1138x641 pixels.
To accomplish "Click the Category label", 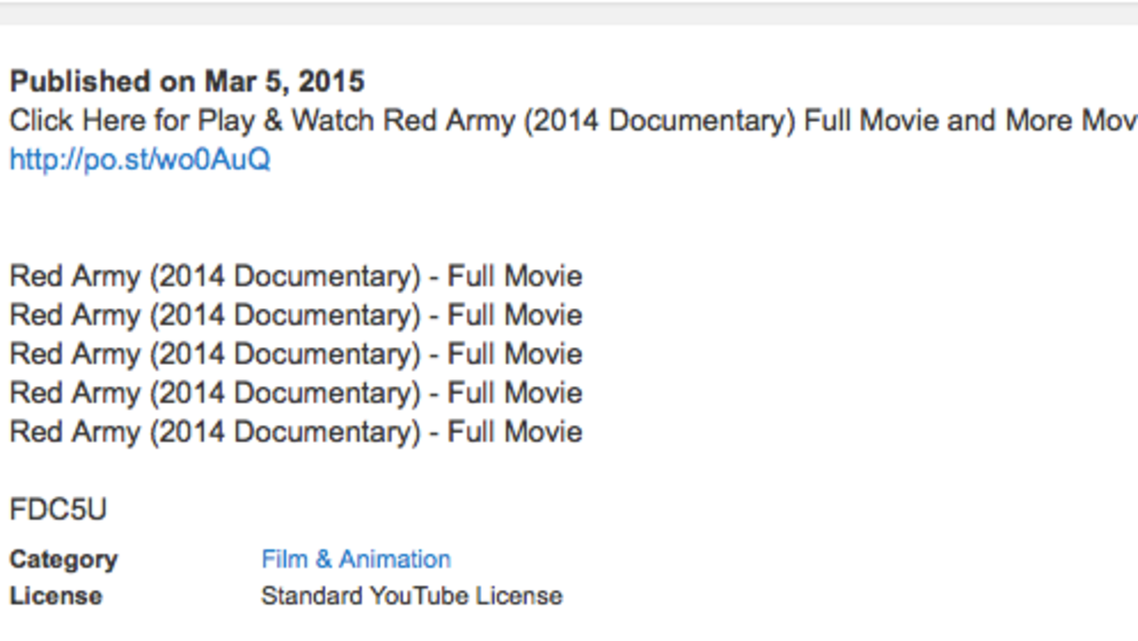I will coord(63,560).
